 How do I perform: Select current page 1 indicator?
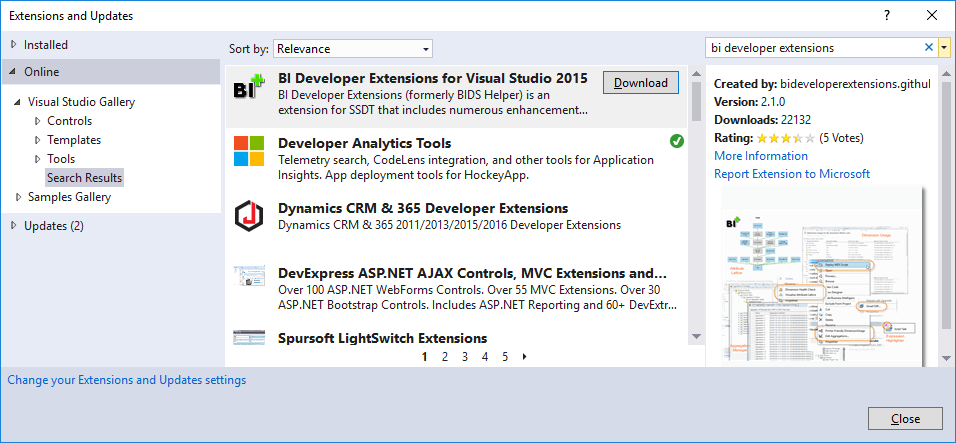(x=425, y=357)
